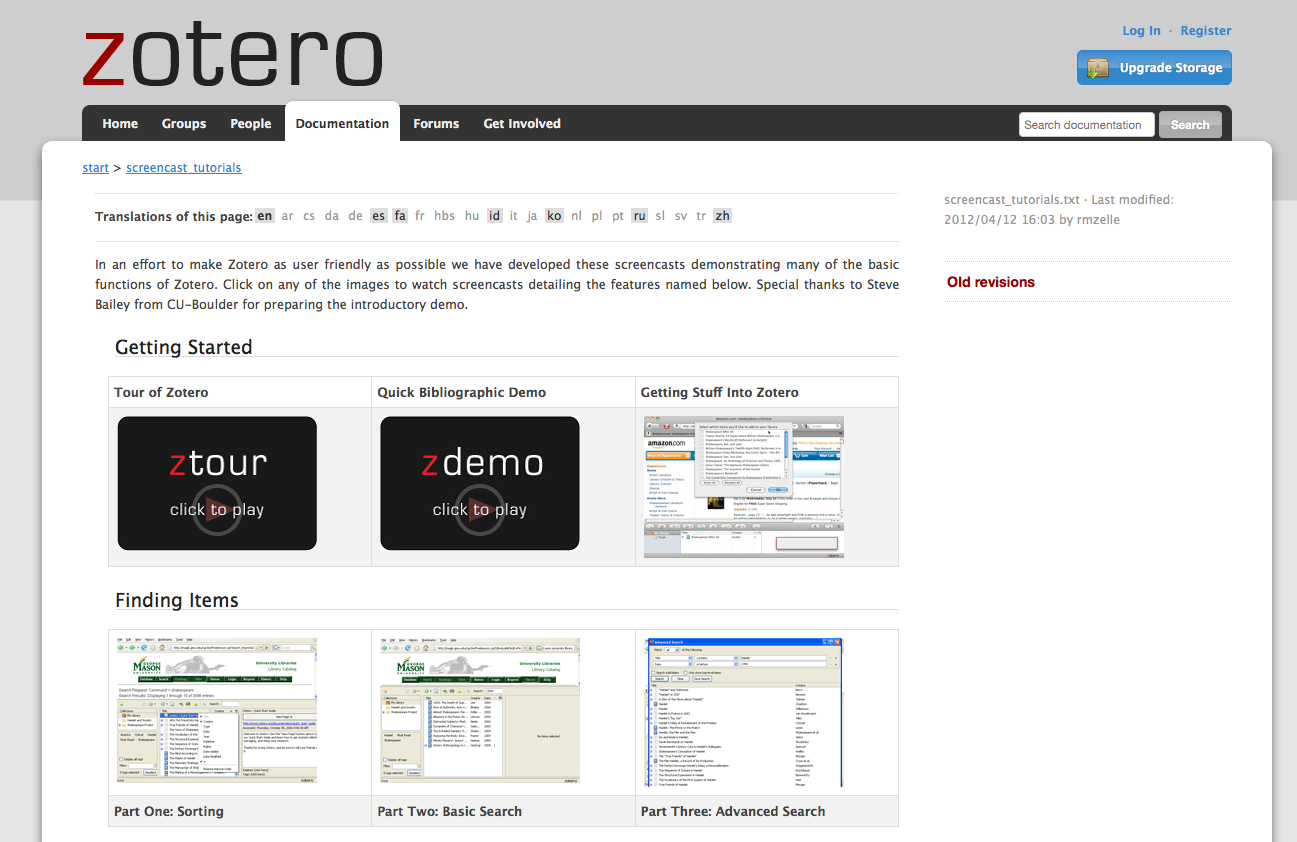This screenshot has height=842, width=1297.
Task: Select the 'it' translation
Action: point(514,216)
